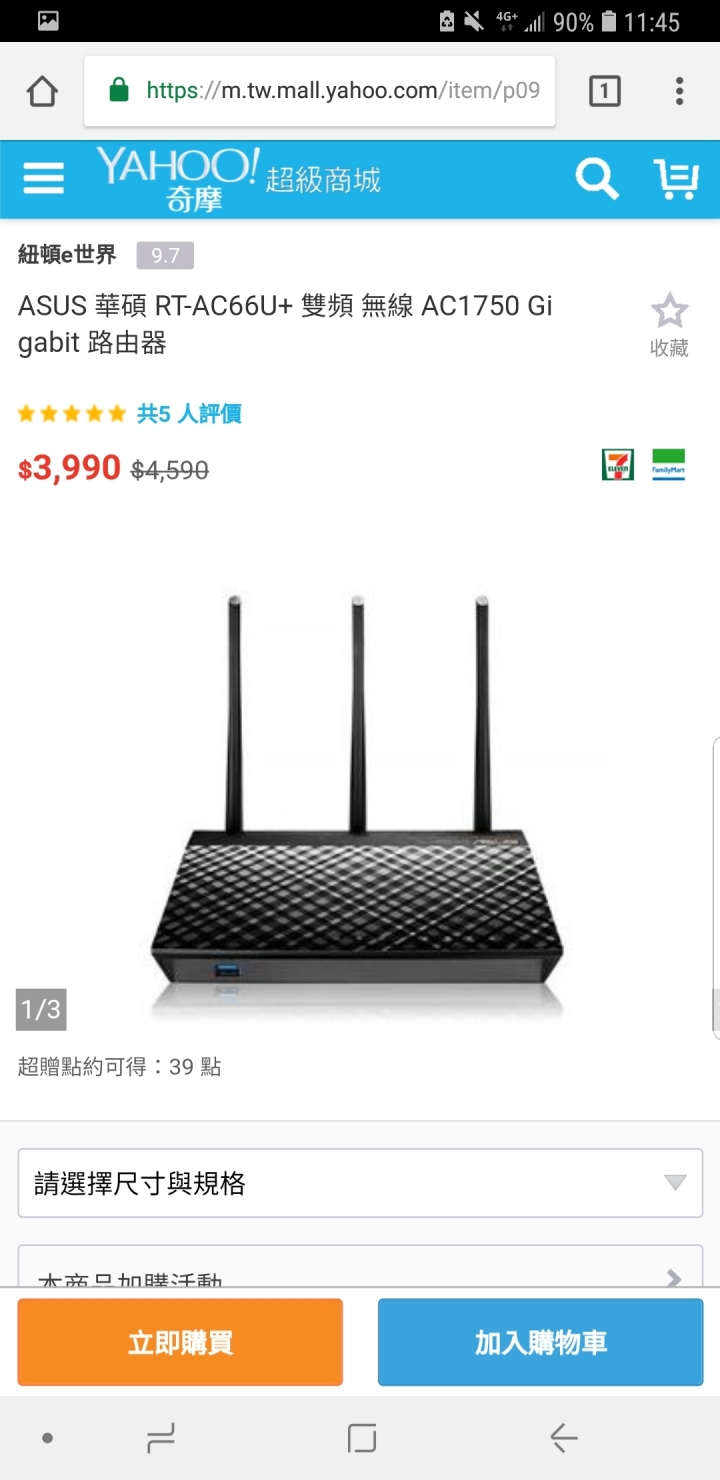Tap the search magnifier icon
The width and height of the screenshot is (720, 1480).
[x=597, y=179]
